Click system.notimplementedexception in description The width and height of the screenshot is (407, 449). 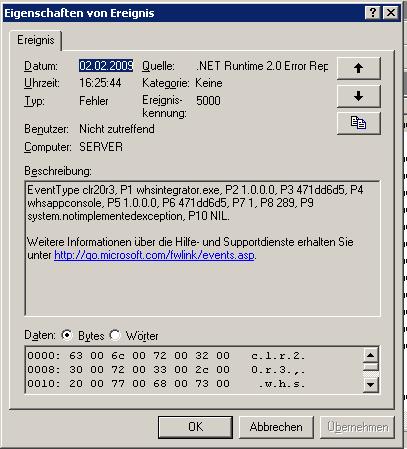[105, 216]
